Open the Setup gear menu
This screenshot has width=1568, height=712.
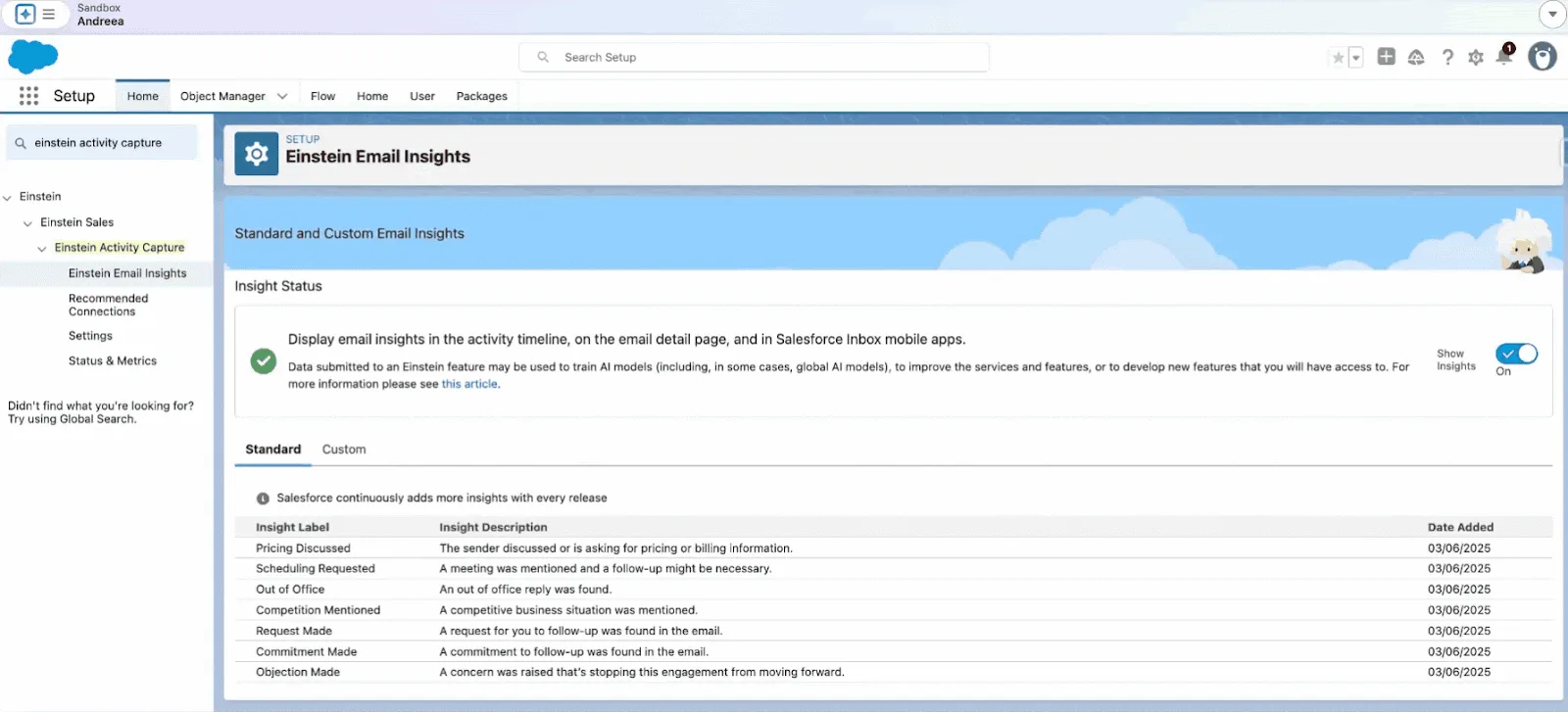(1476, 58)
